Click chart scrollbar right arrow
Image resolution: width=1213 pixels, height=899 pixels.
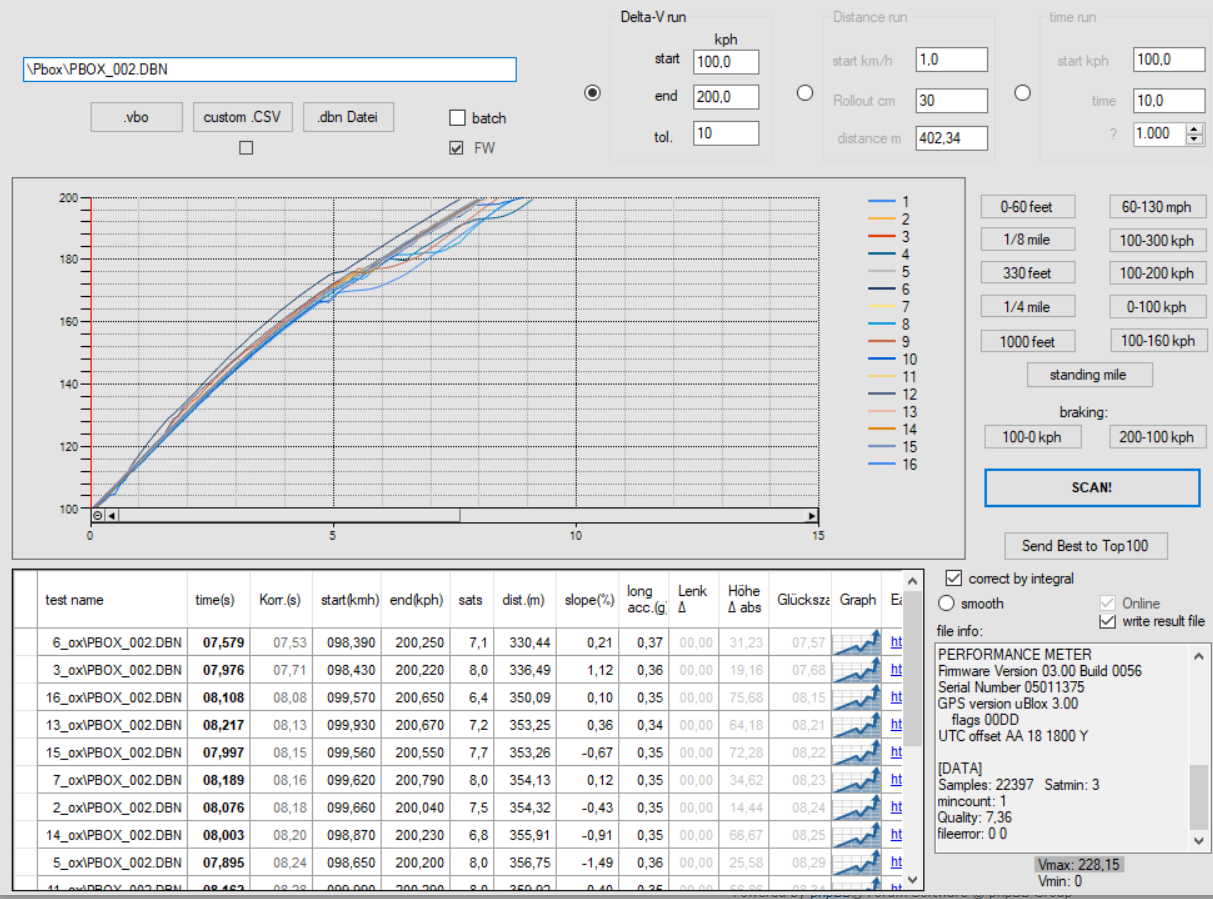(x=812, y=516)
